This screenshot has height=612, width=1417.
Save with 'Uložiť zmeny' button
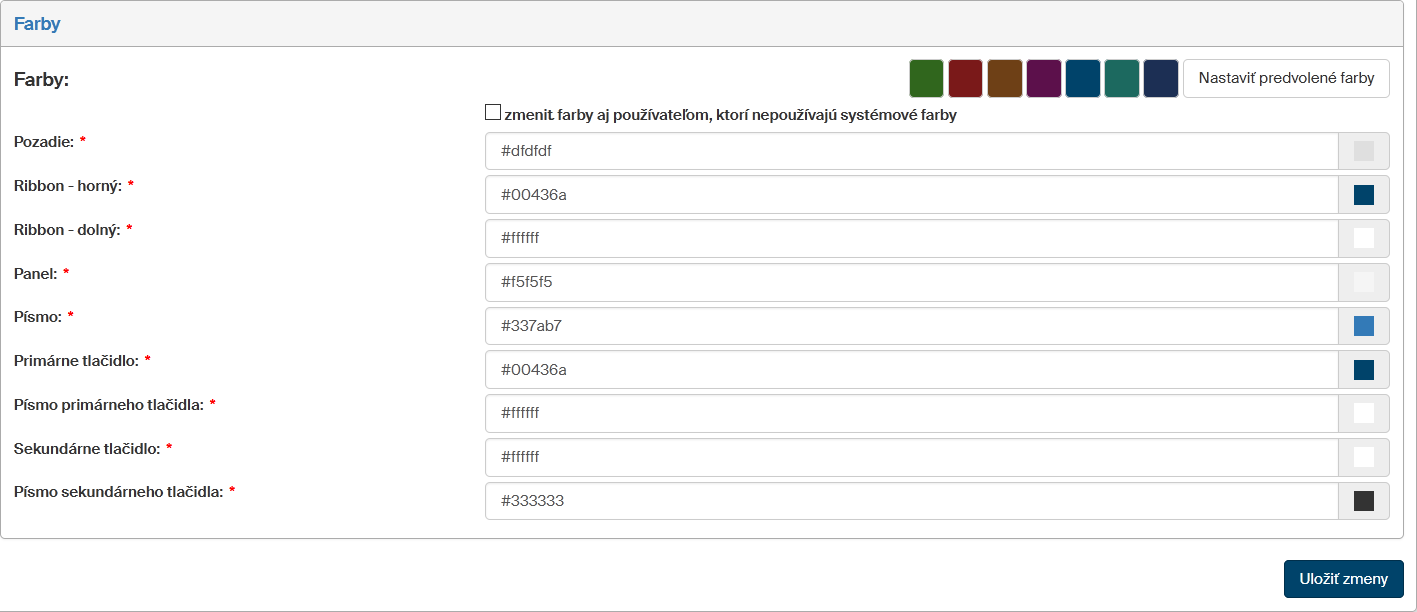[x=1343, y=579]
